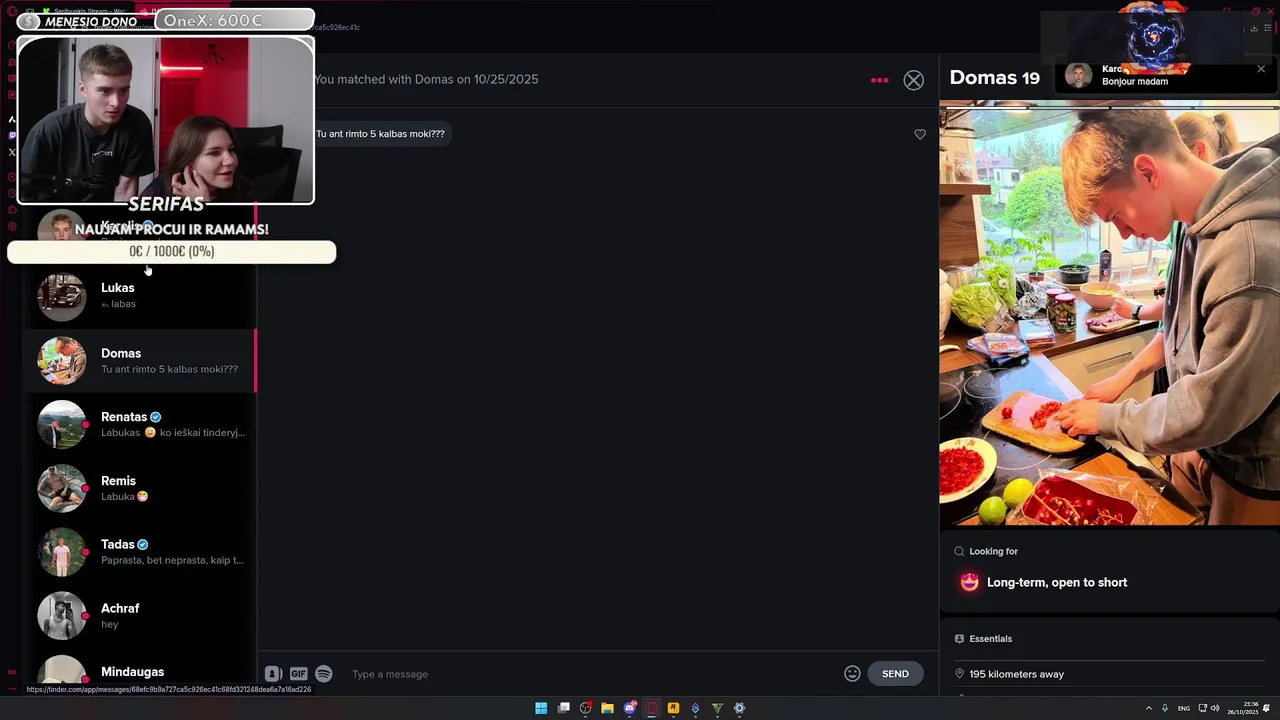Click Domas's large profile photo
This screenshot has height=720, width=1280.
pos(1109,313)
